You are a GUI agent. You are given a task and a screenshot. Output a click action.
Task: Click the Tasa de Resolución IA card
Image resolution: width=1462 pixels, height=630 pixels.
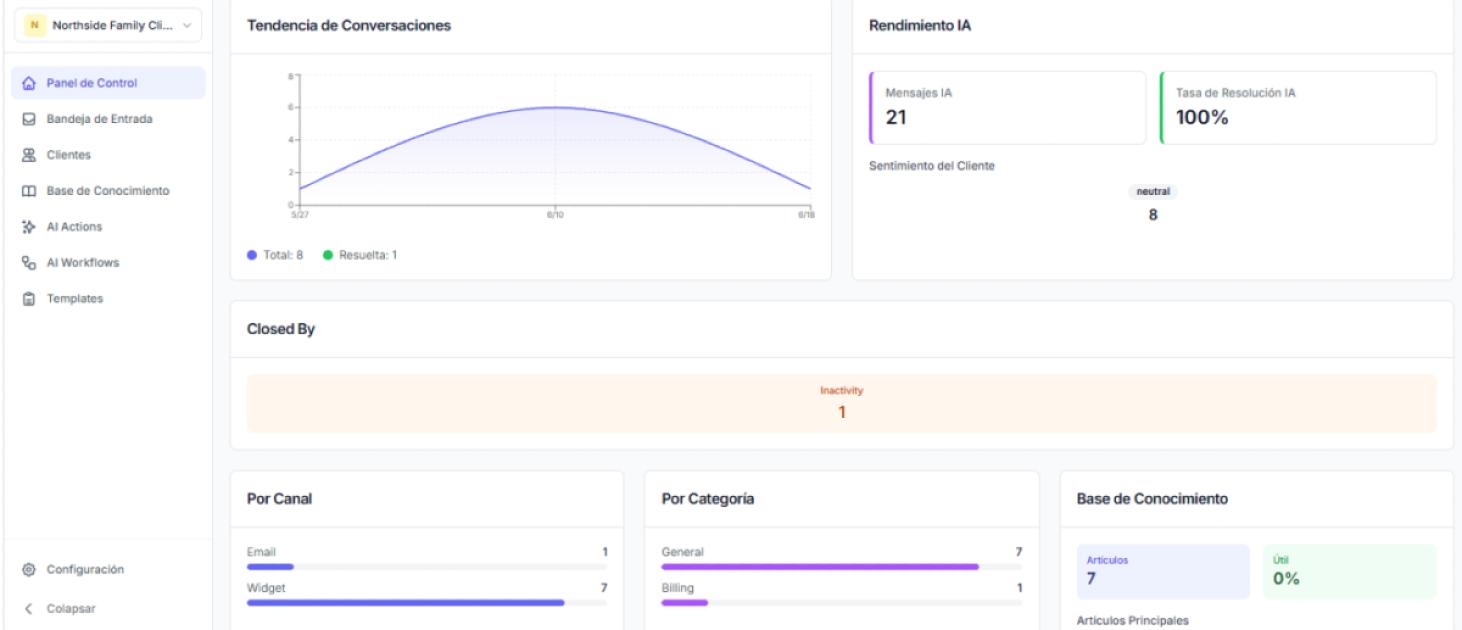(x=1298, y=108)
